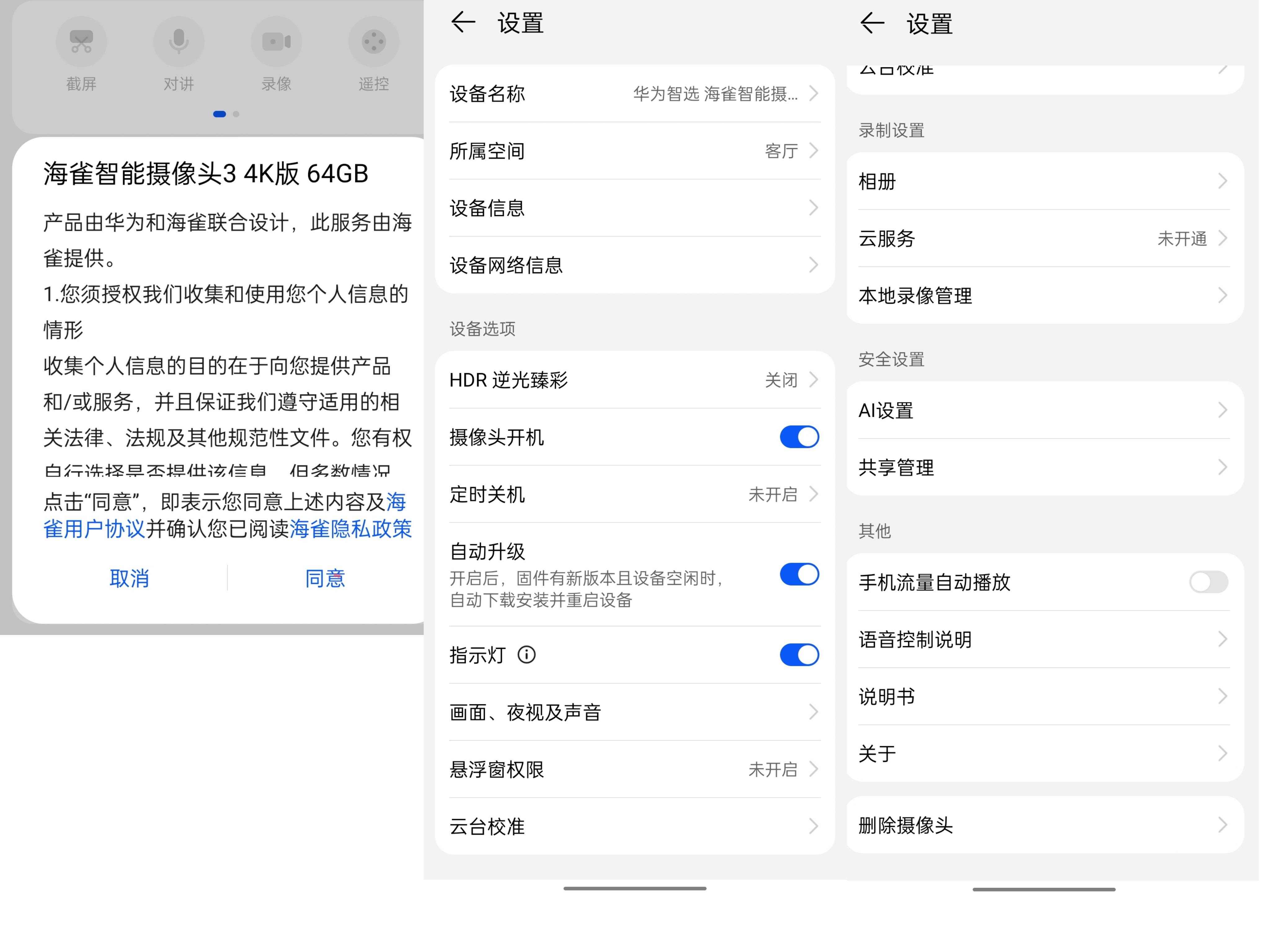1270x952 pixels.
Task: Turn off the 指示灯 switch
Action: [x=799, y=655]
